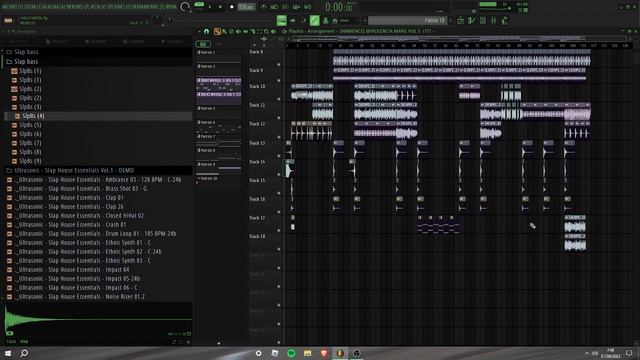Click the Stop transport button
Viewport: 640px width, 360px height.
[x=220, y=7]
